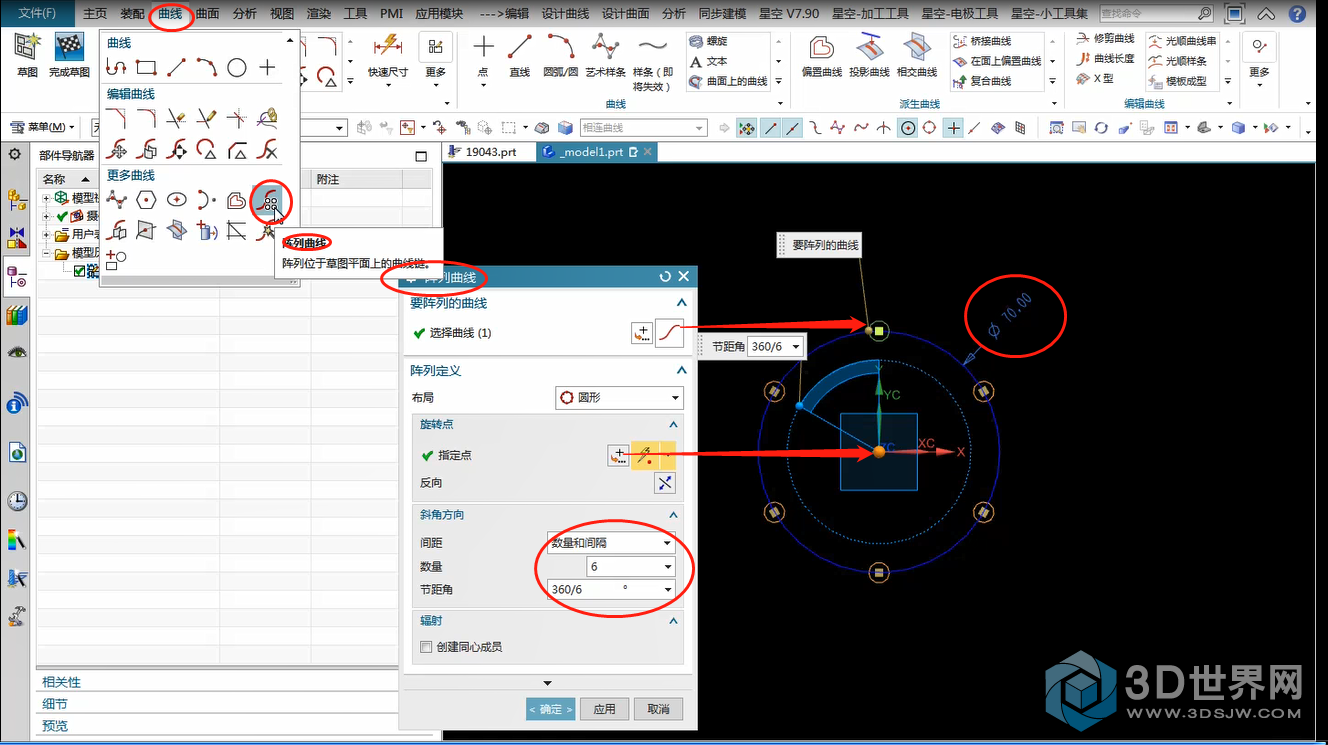Click the 曲线长度 (Curve Length) tool

1105,59
